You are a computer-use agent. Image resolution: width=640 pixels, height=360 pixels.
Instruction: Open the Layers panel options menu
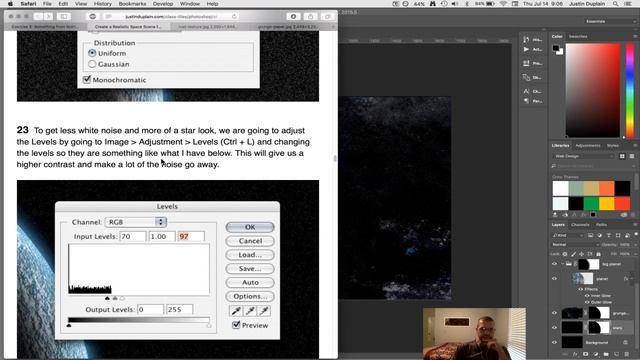[x=636, y=225]
